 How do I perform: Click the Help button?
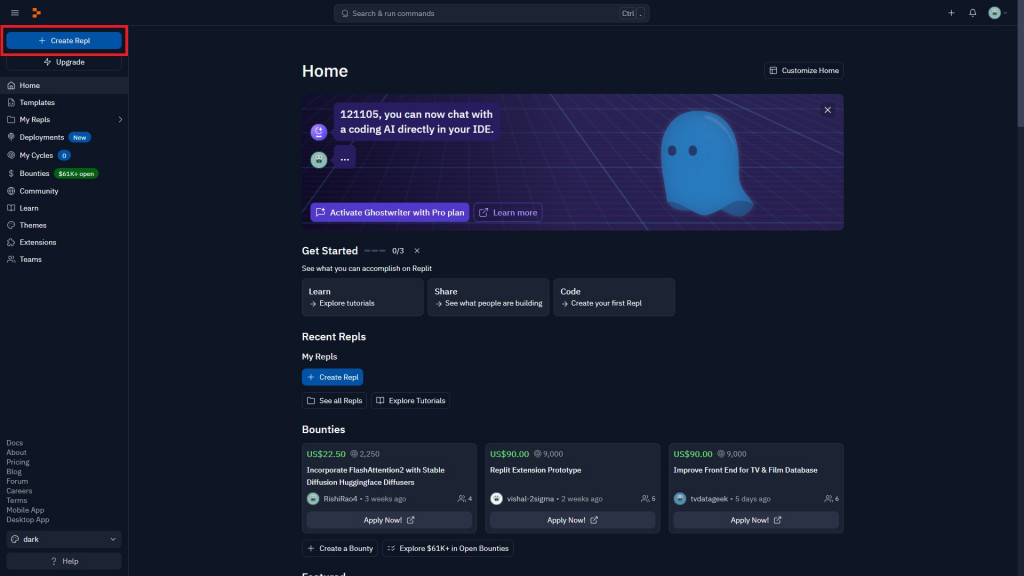tap(64, 562)
